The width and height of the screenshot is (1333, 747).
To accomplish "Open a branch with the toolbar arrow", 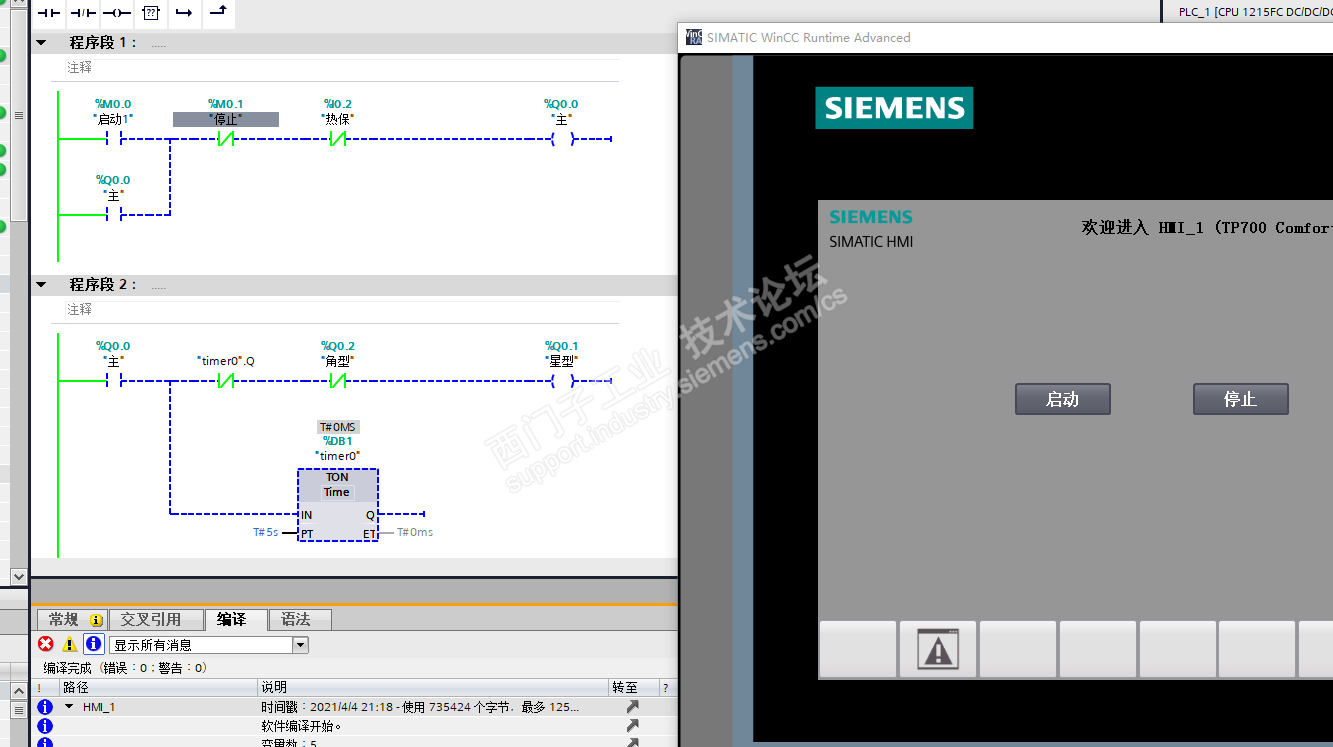I will [184, 13].
